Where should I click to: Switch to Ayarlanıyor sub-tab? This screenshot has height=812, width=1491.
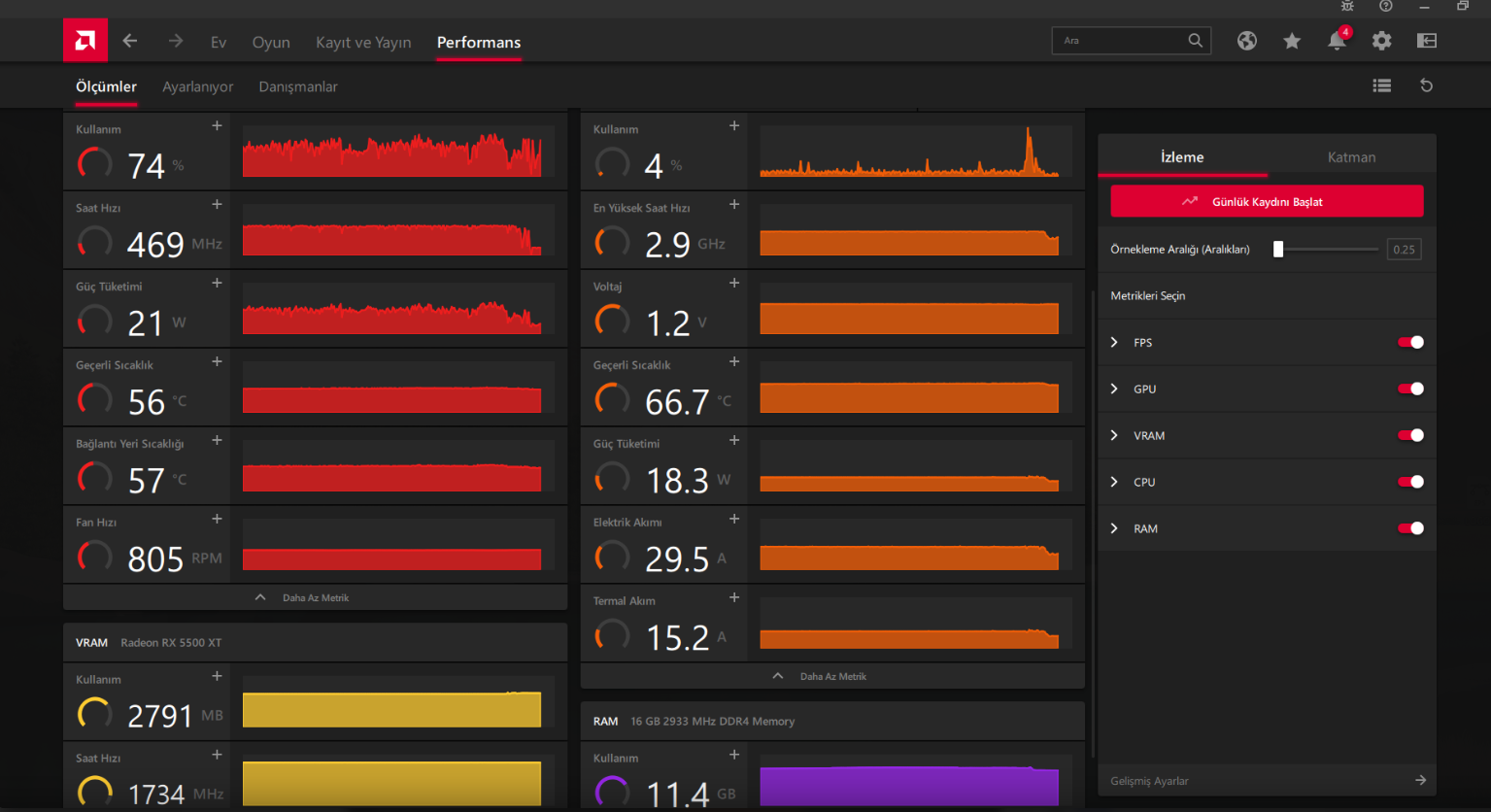198,86
